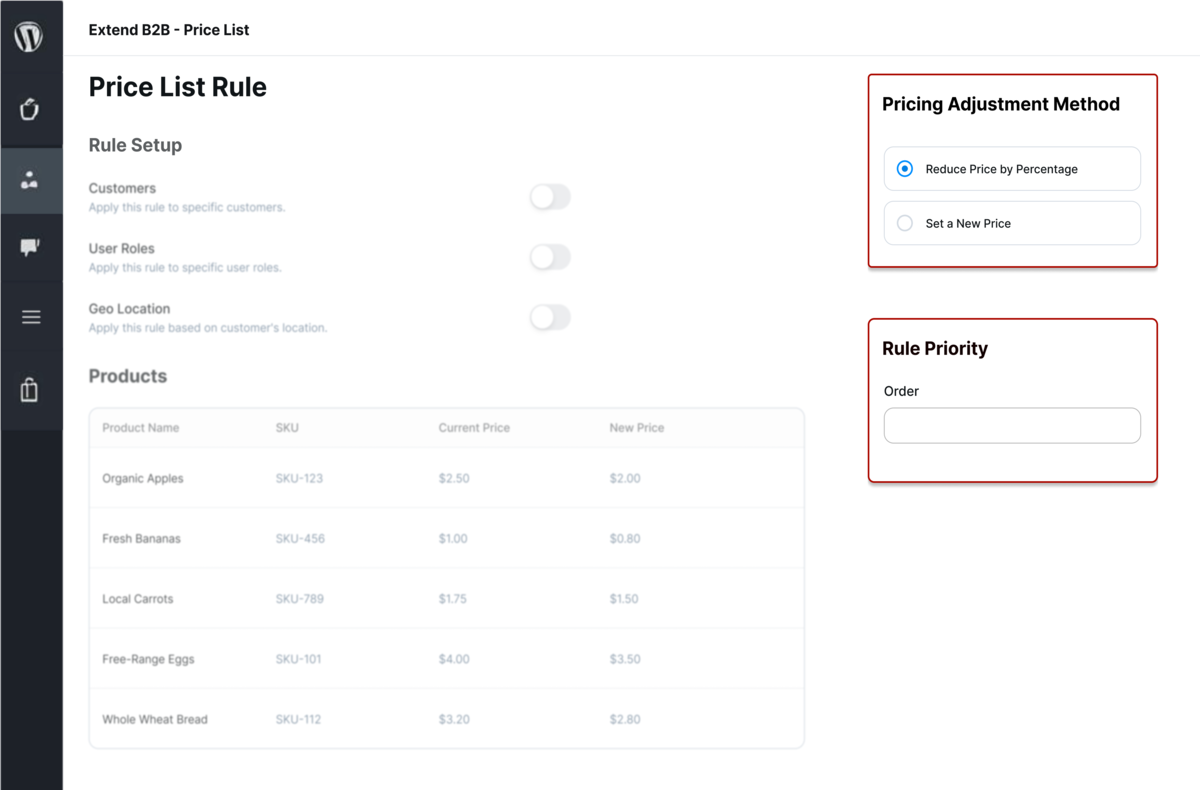Image resolution: width=1200 pixels, height=790 pixels.
Task: Click the Extend B2B - Price List header
Action: click(x=168, y=29)
